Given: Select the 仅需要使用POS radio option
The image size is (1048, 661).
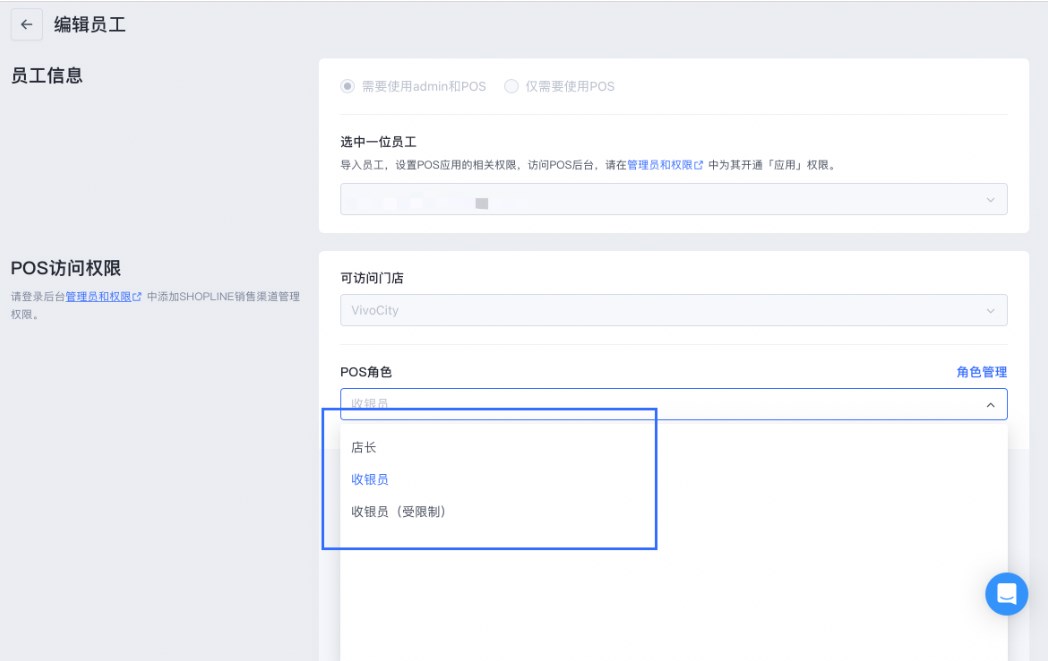Looking at the screenshot, I should point(511,86).
